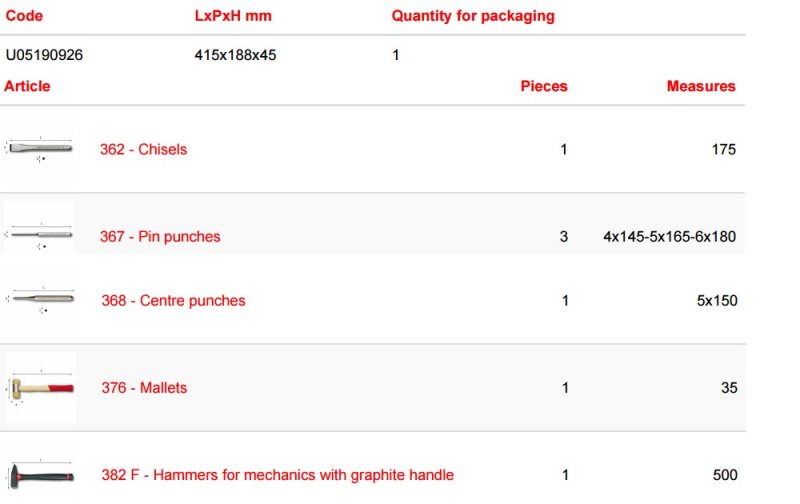Viewport: 800px width, 504px height.
Task: Click the Code column header
Action: pos(24,16)
